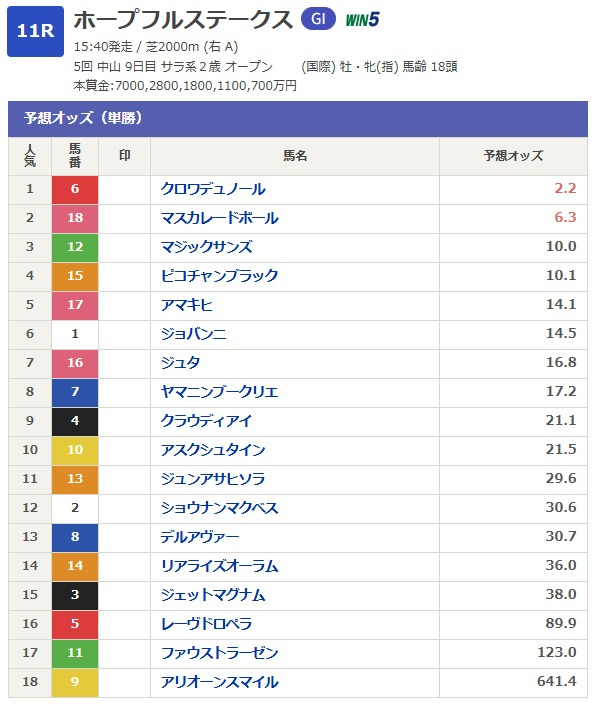
Task: Open horse ヤマニンブークリエ link
Action: [220, 392]
